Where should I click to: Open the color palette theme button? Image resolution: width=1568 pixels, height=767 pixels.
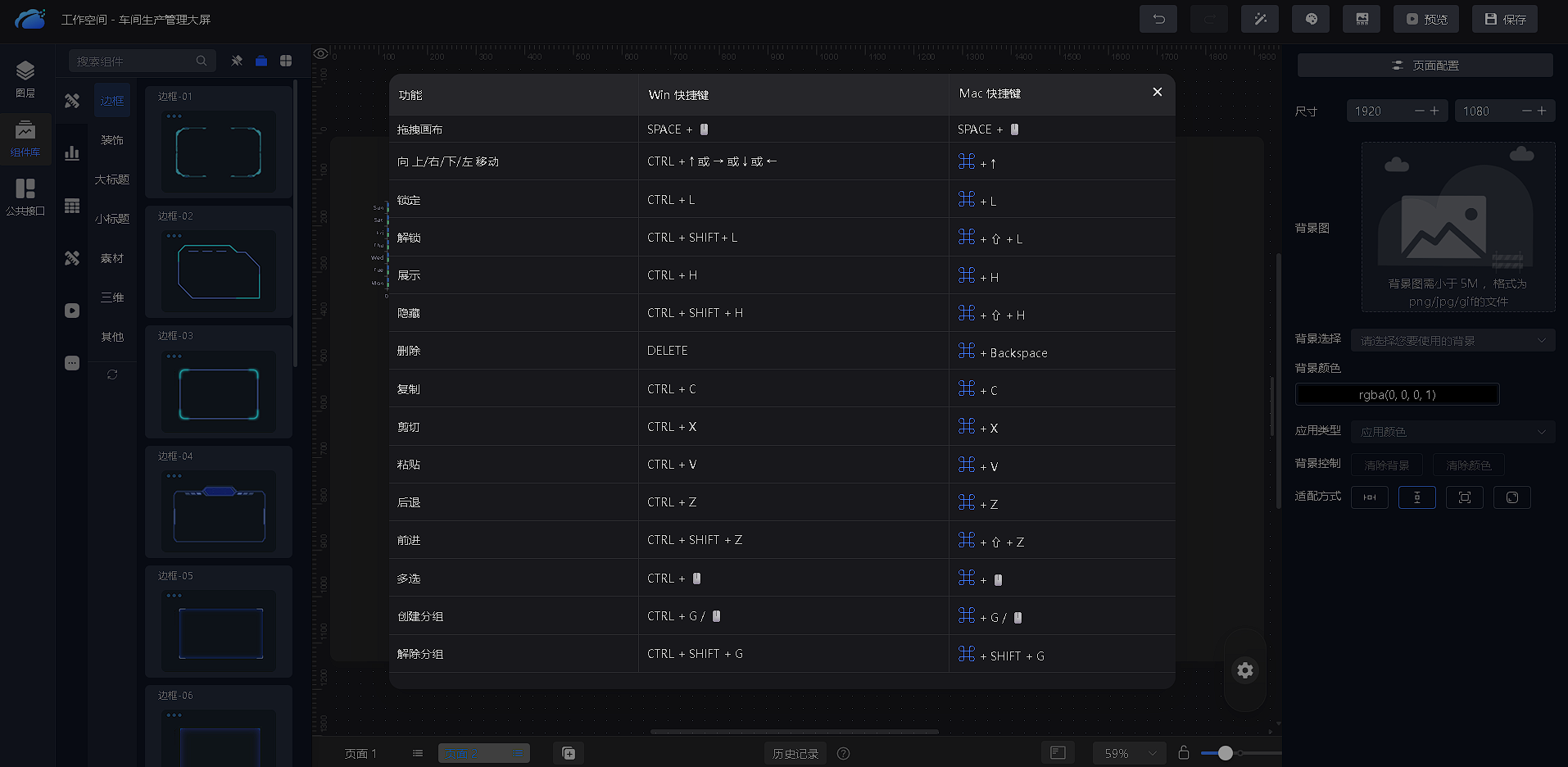click(1311, 19)
